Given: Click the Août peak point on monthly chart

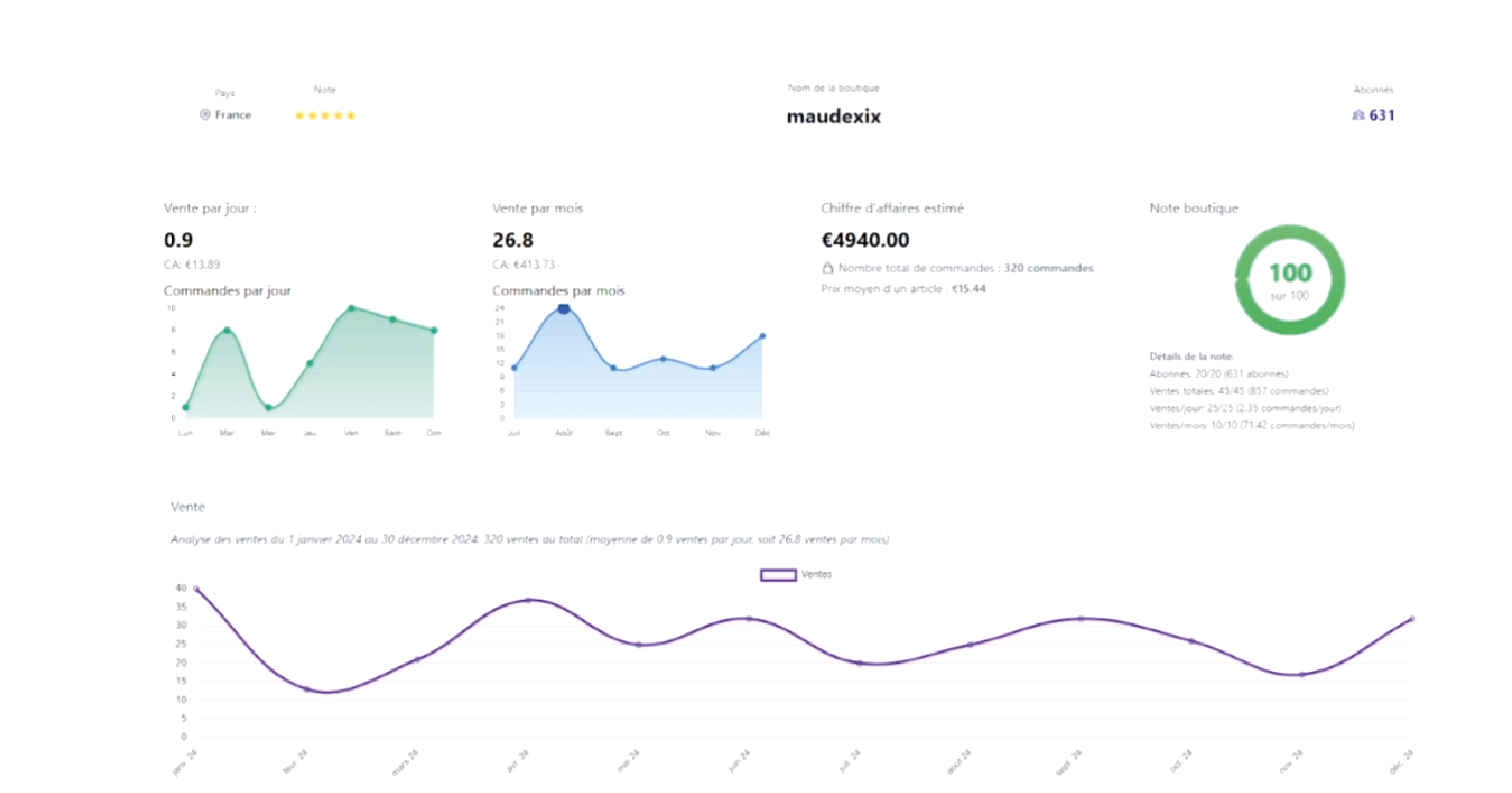Looking at the screenshot, I should tap(563, 309).
